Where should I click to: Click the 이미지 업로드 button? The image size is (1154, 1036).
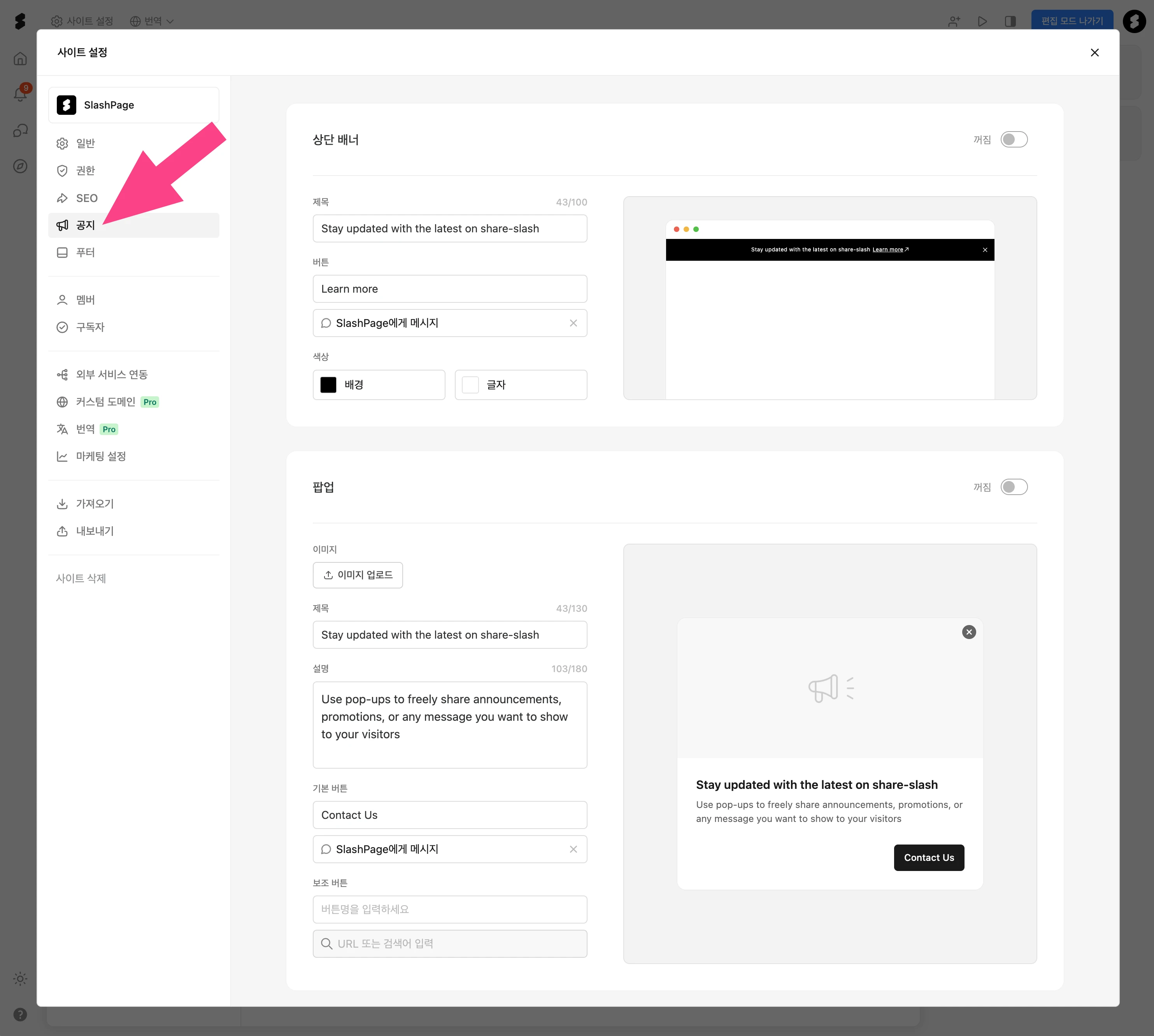click(357, 575)
